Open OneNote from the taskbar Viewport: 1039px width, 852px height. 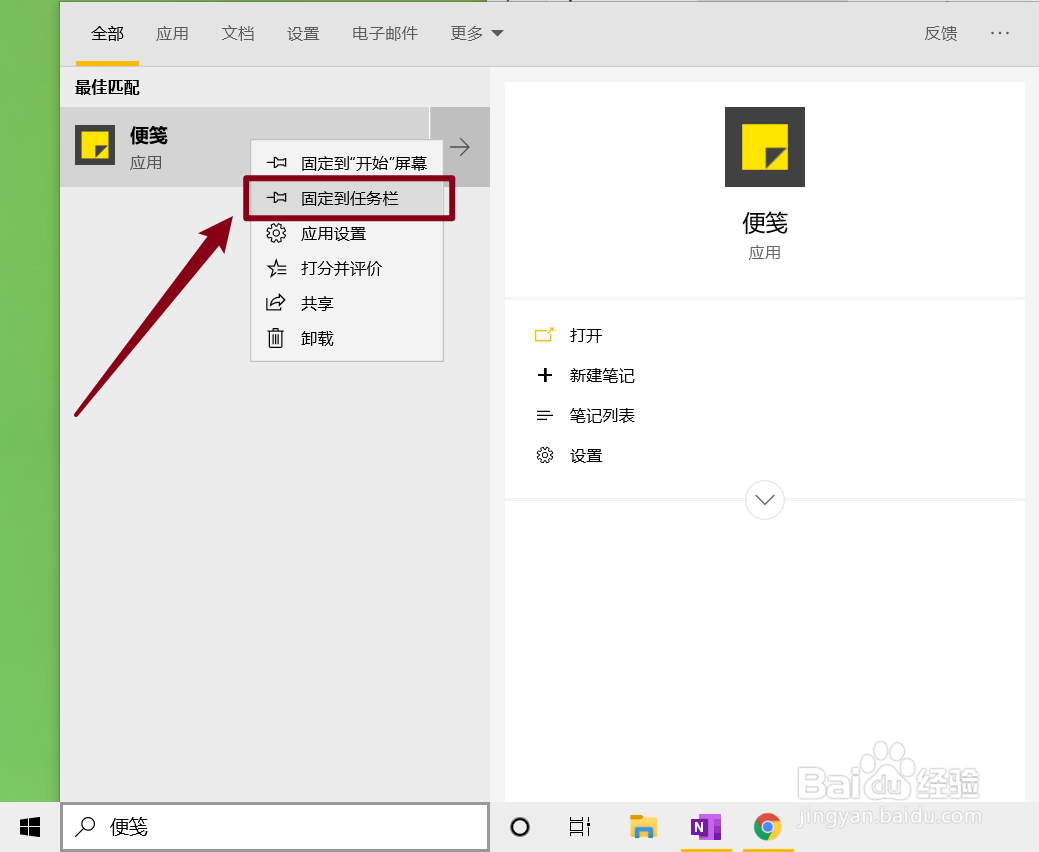point(705,827)
